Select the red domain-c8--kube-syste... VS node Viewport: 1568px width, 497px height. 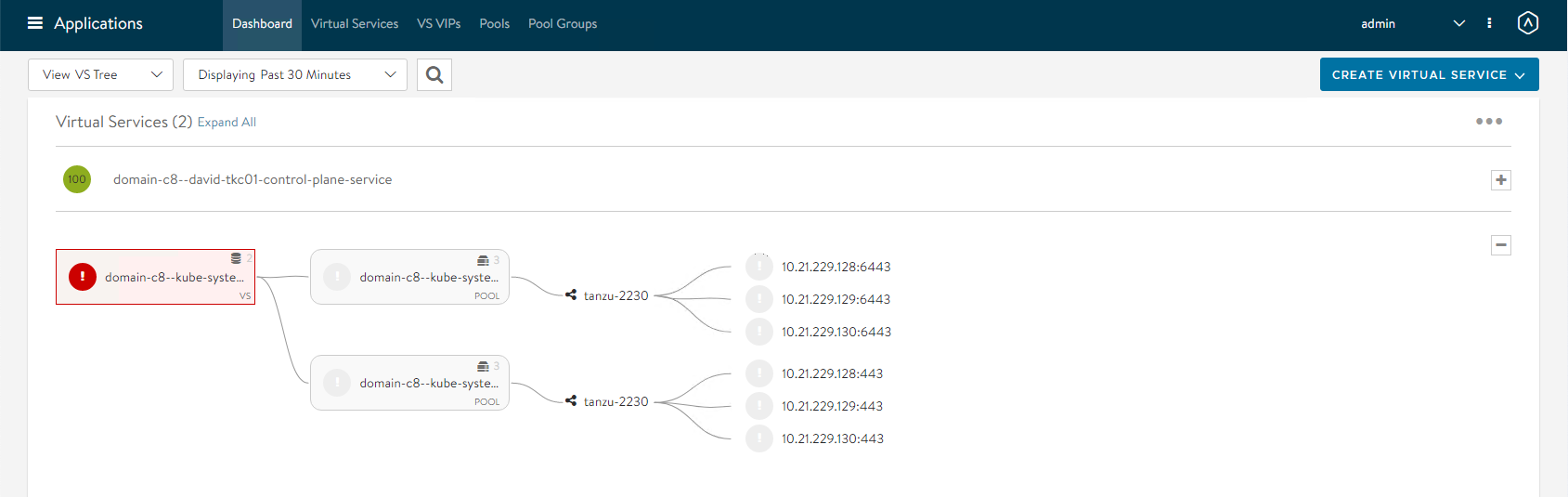[x=155, y=277]
